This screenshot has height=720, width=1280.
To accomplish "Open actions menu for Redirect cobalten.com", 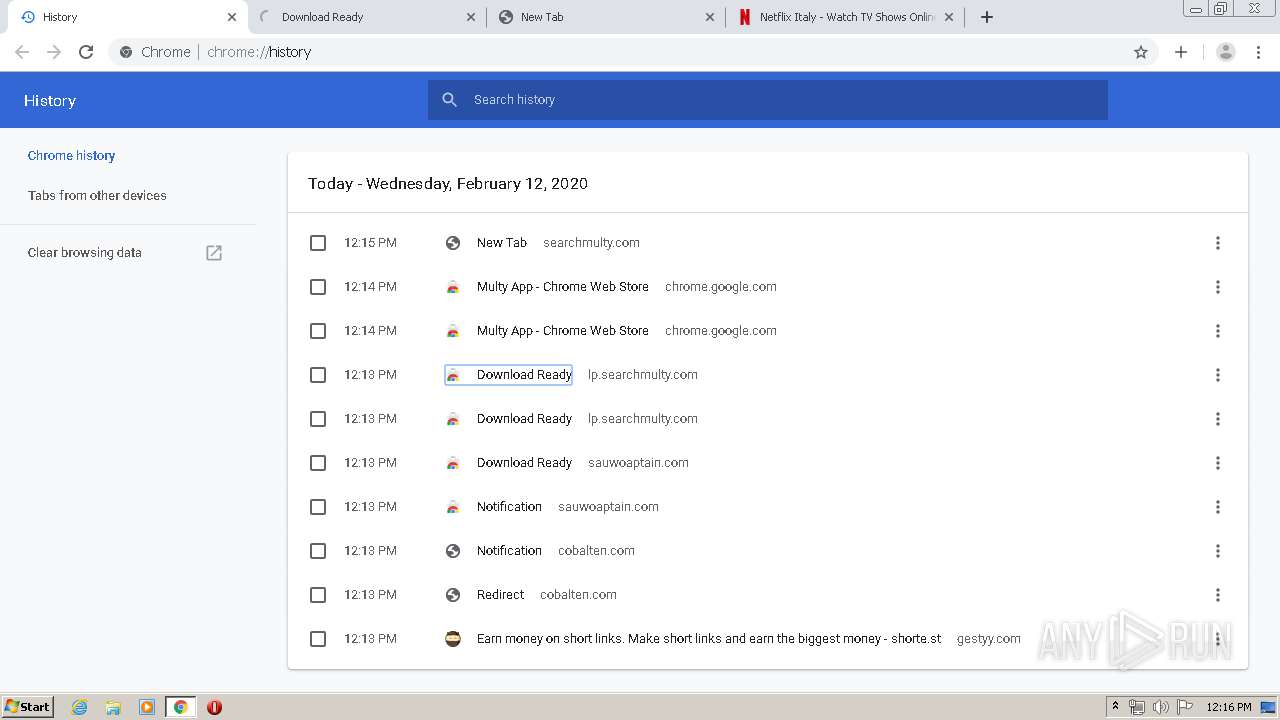I will (x=1218, y=595).
